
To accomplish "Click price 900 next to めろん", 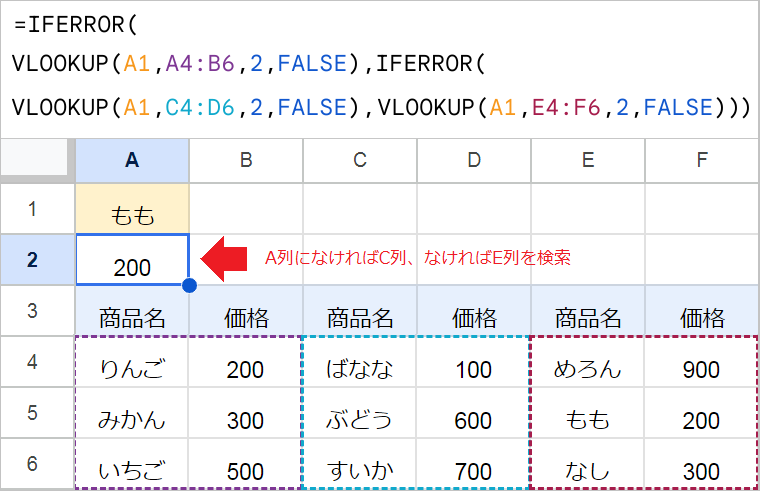I will coord(702,362).
